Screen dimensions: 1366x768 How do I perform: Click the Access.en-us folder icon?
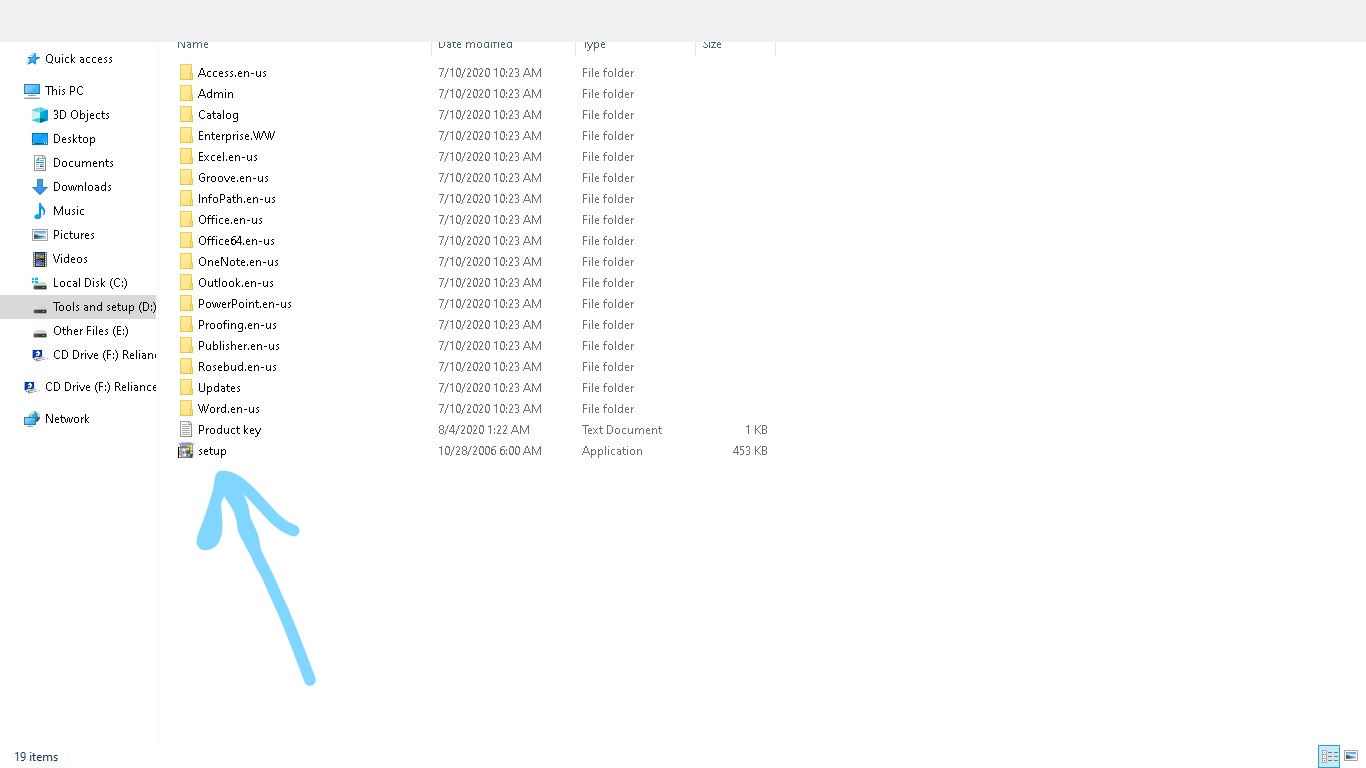click(x=186, y=73)
